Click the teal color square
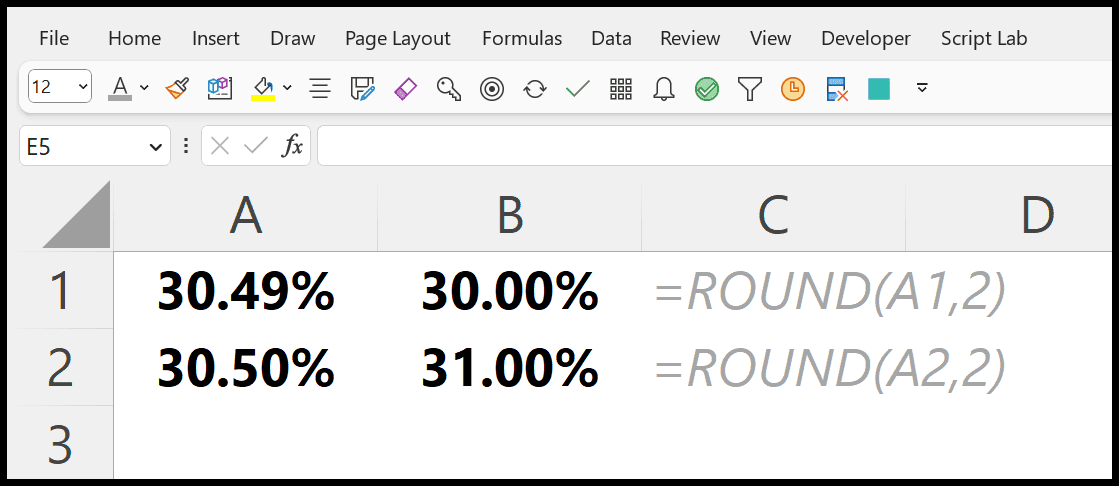Viewport: 1119px width, 486px height. (x=879, y=88)
